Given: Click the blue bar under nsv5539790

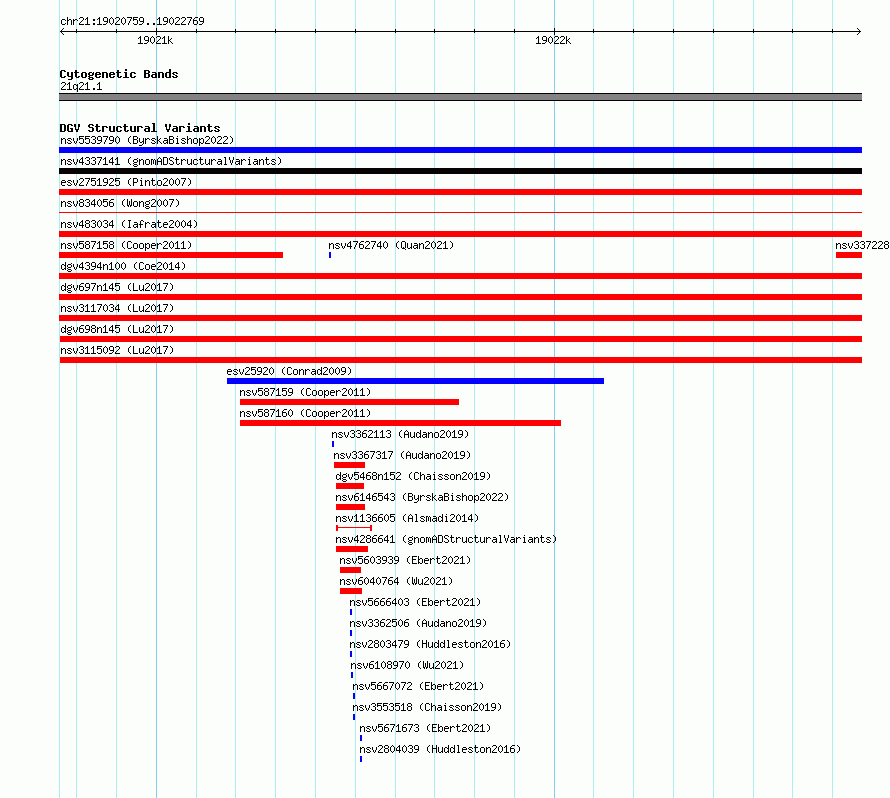Looking at the screenshot, I should tap(460, 150).
